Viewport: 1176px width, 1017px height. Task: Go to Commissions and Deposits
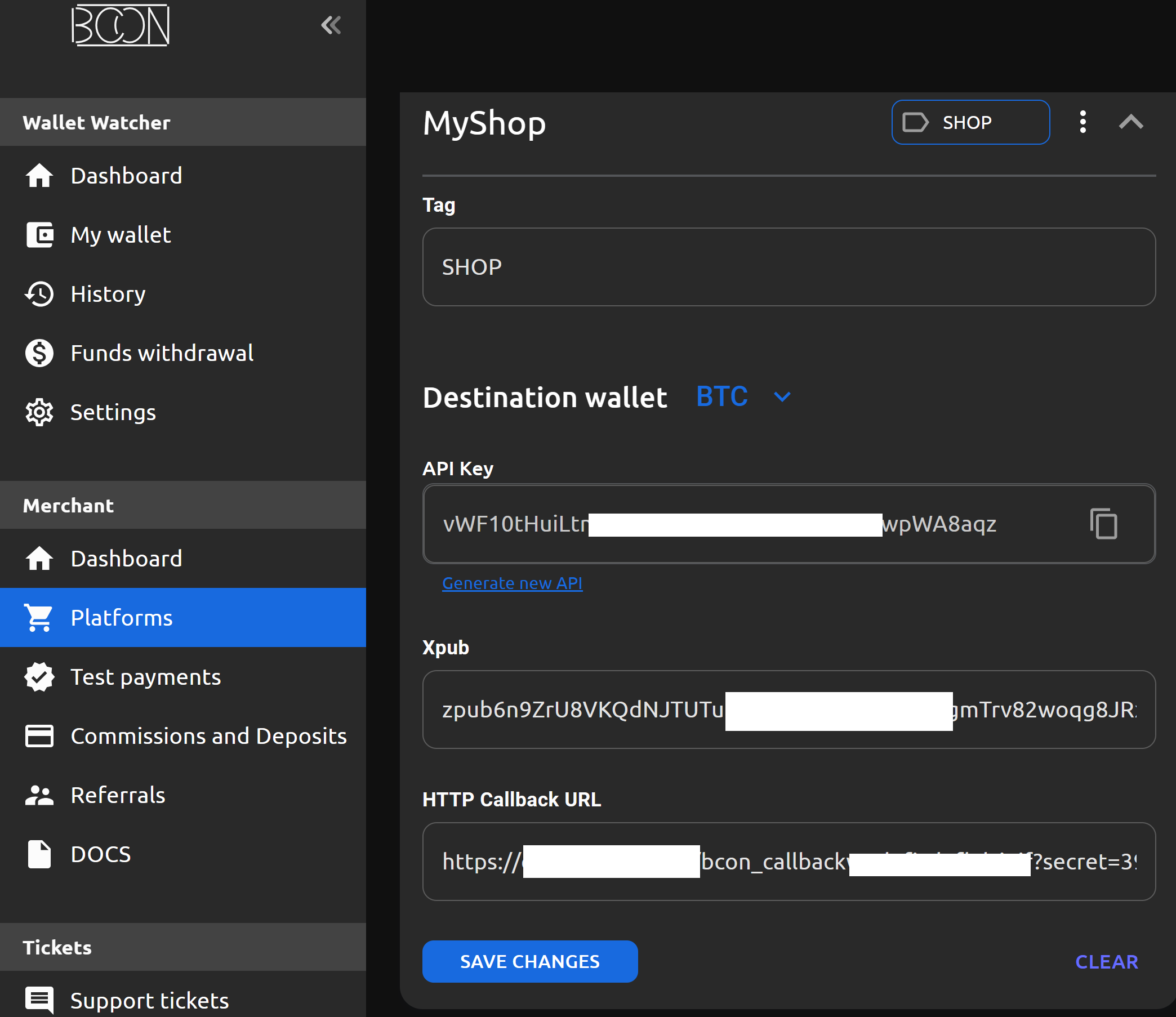coord(208,736)
